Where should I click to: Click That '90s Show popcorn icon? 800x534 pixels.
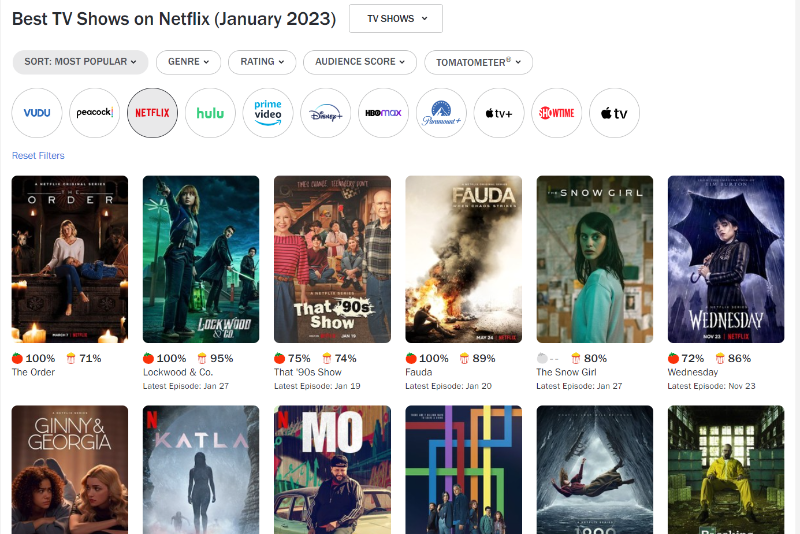(327, 358)
